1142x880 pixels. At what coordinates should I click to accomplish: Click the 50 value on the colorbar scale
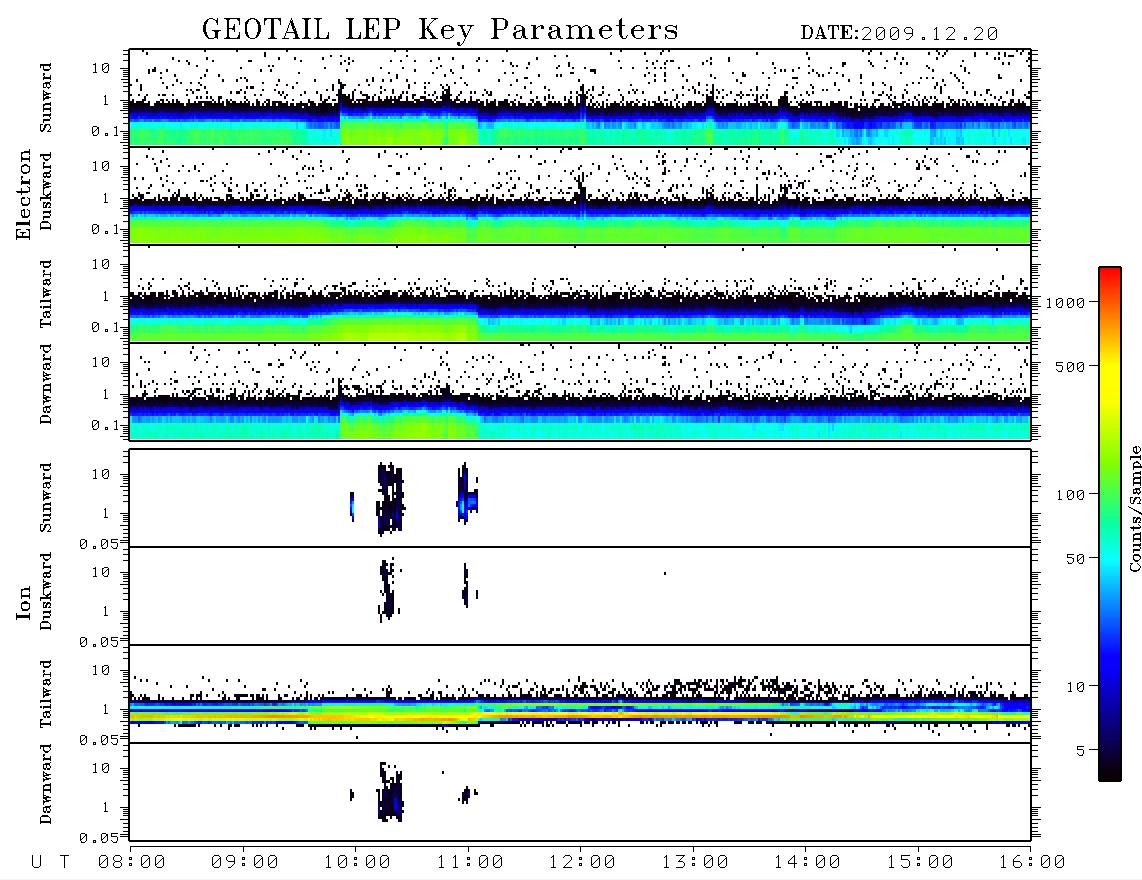(x=1075, y=559)
